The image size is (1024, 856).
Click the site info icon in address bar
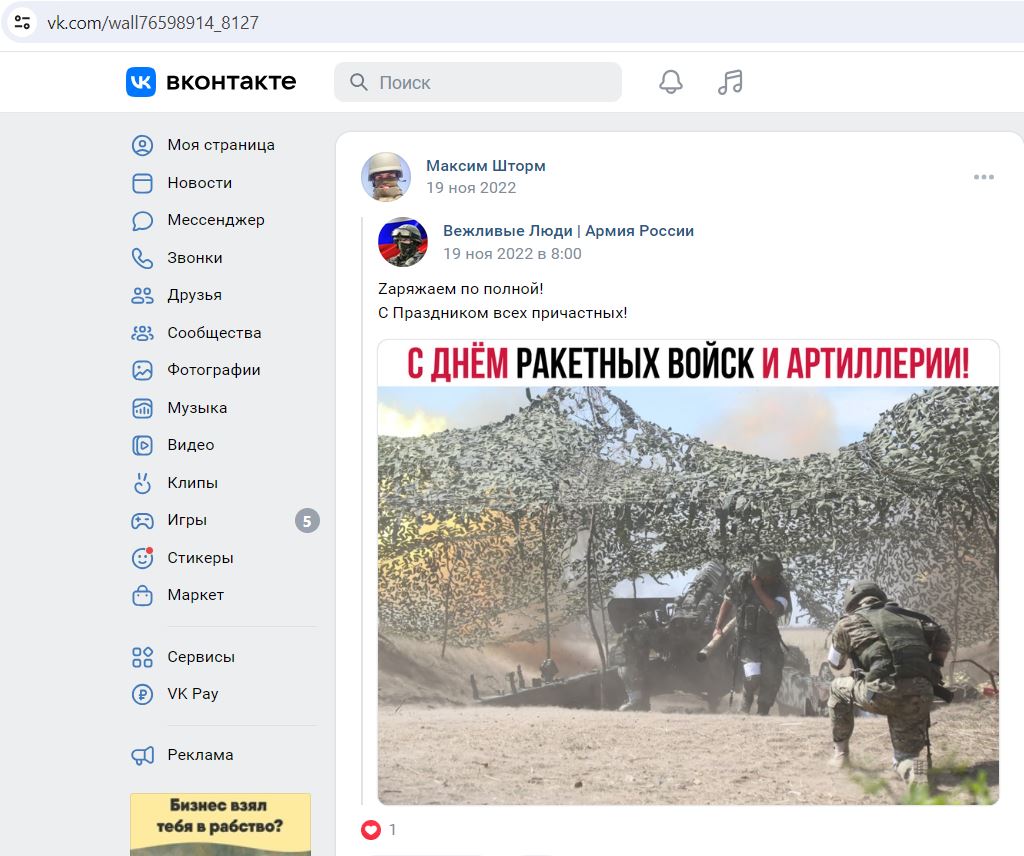(23, 22)
